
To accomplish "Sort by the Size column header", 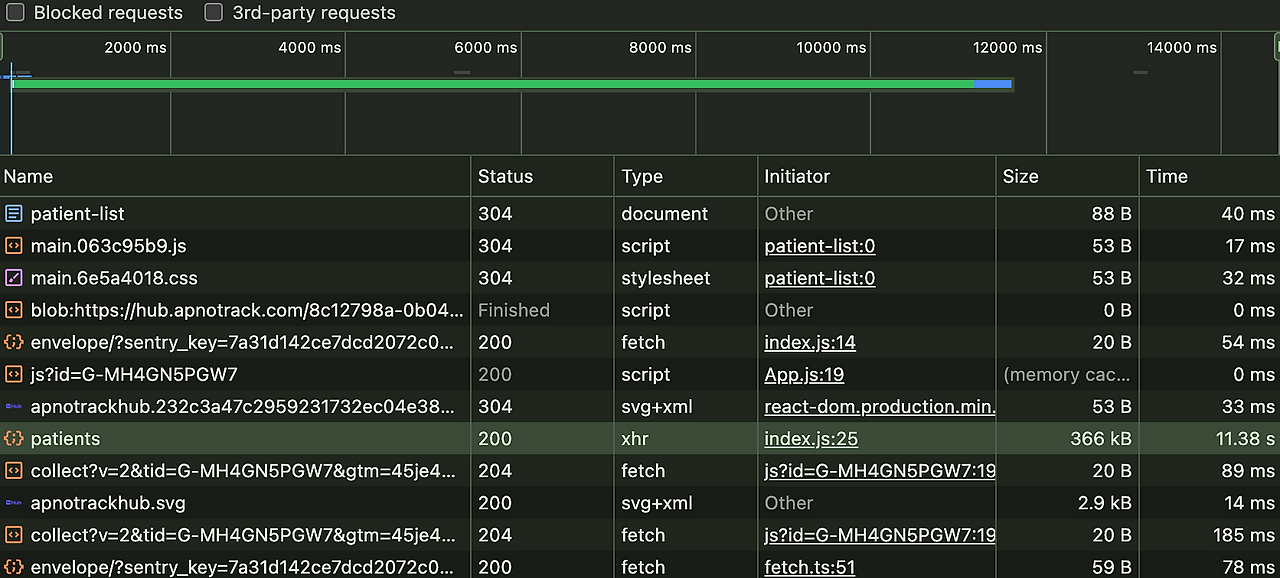I will [x=1068, y=176].
